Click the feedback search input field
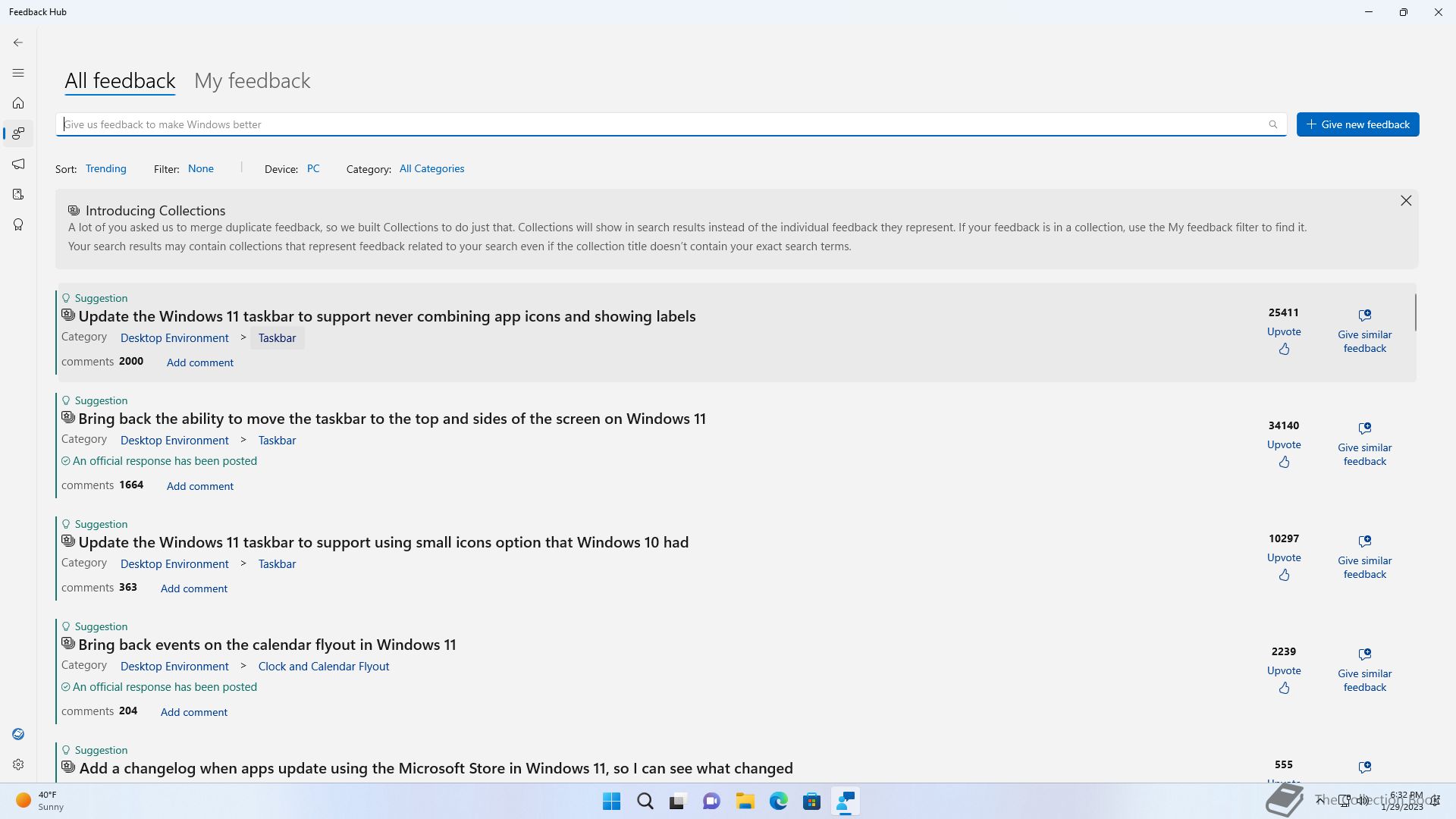1456x819 pixels. pos(660,124)
